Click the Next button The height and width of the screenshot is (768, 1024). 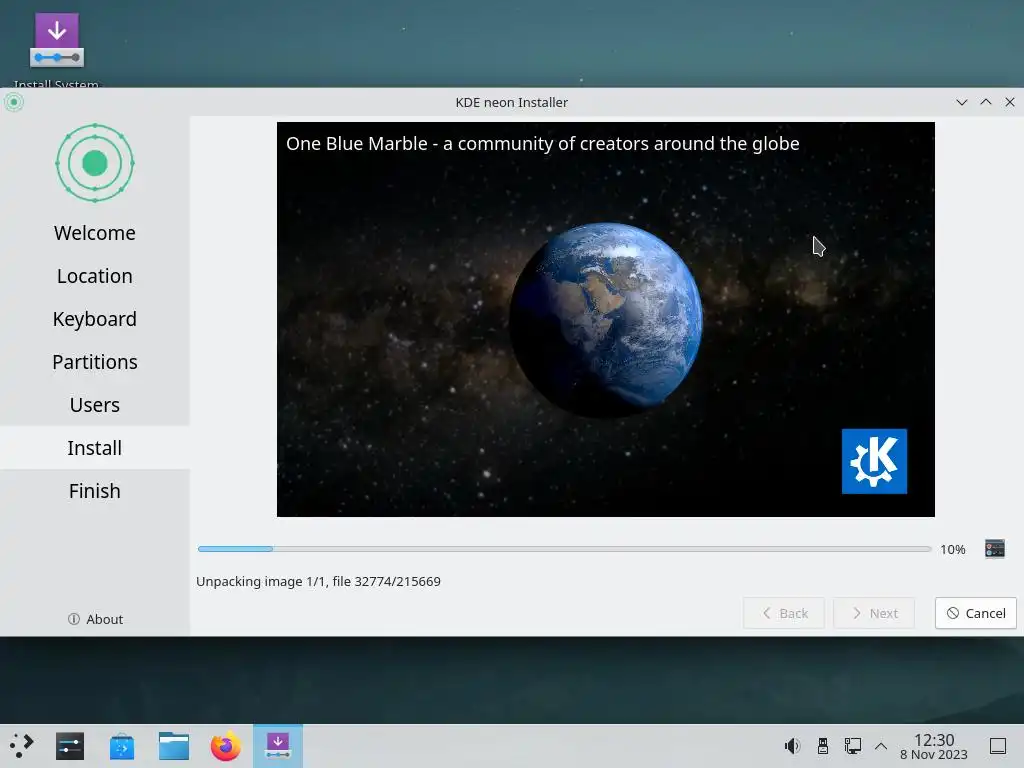pyautogui.click(x=874, y=613)
